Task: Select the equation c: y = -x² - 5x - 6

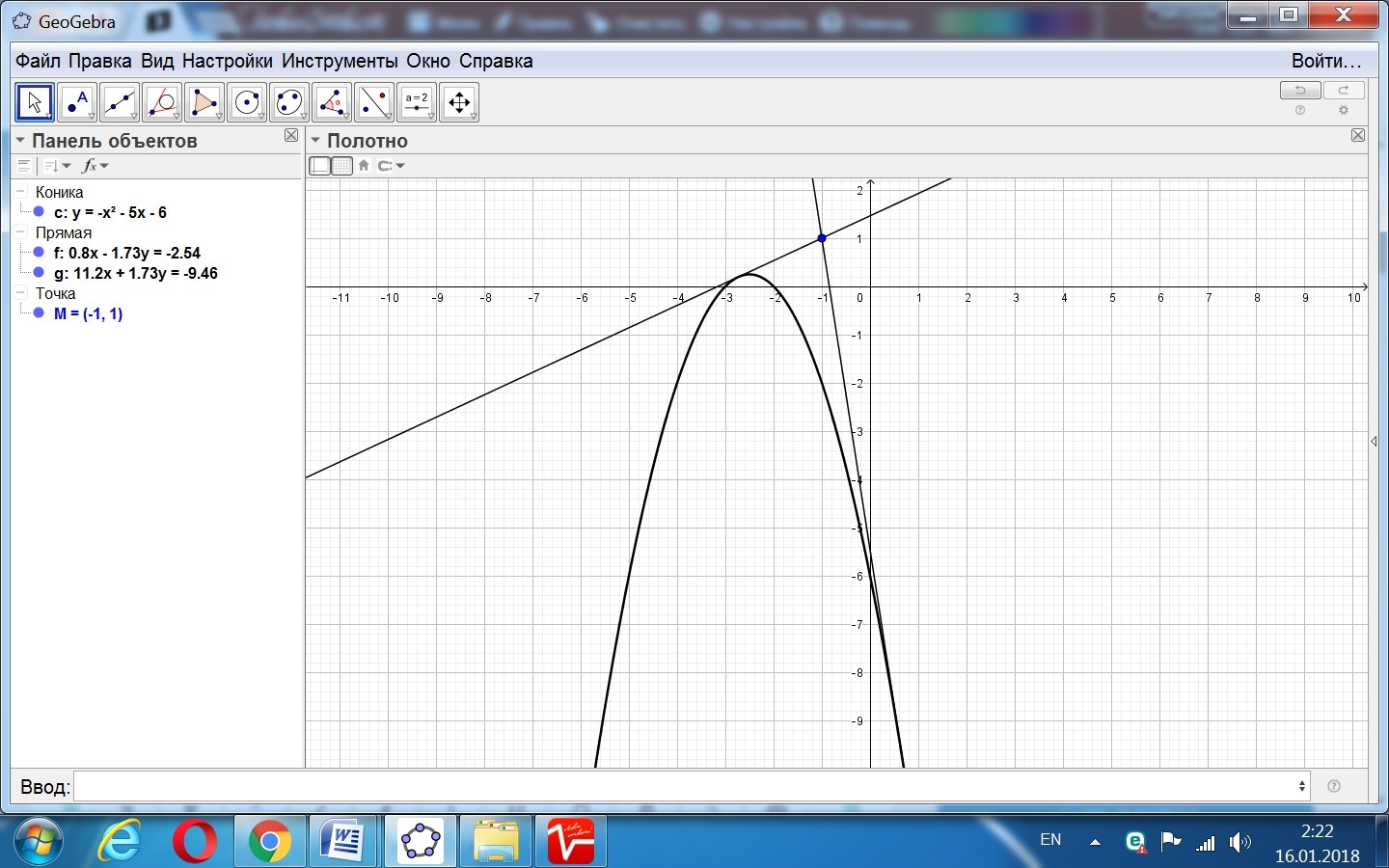Action: tap(110, 212)
